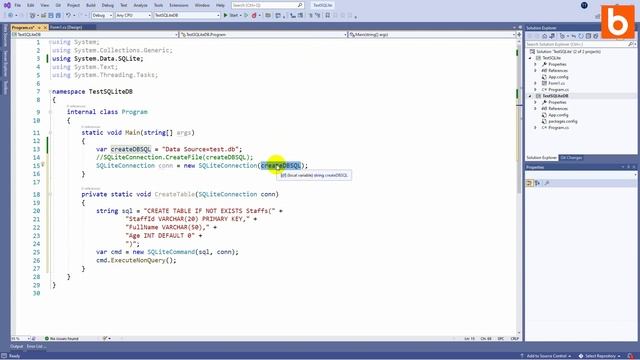The image size is (640, 360).
Task: Open the Any CPU platform dropdown
Action: pos(133,15)
